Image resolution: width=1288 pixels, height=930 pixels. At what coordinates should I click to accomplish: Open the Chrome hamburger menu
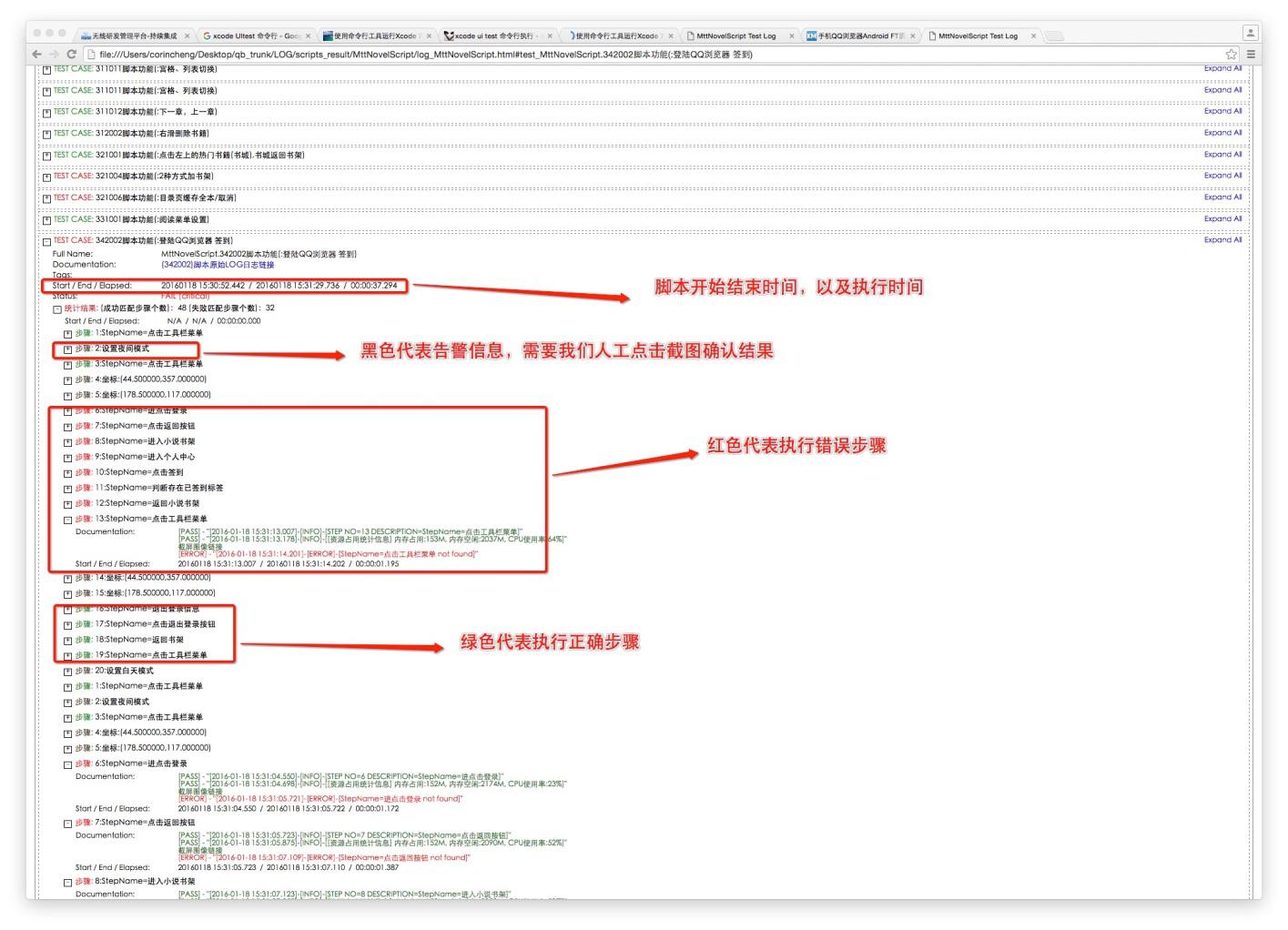pos(1251,55)
